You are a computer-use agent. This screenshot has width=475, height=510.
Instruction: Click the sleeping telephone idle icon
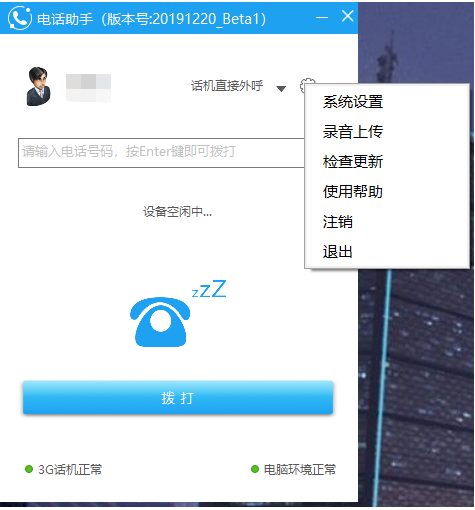coord(178,313)
